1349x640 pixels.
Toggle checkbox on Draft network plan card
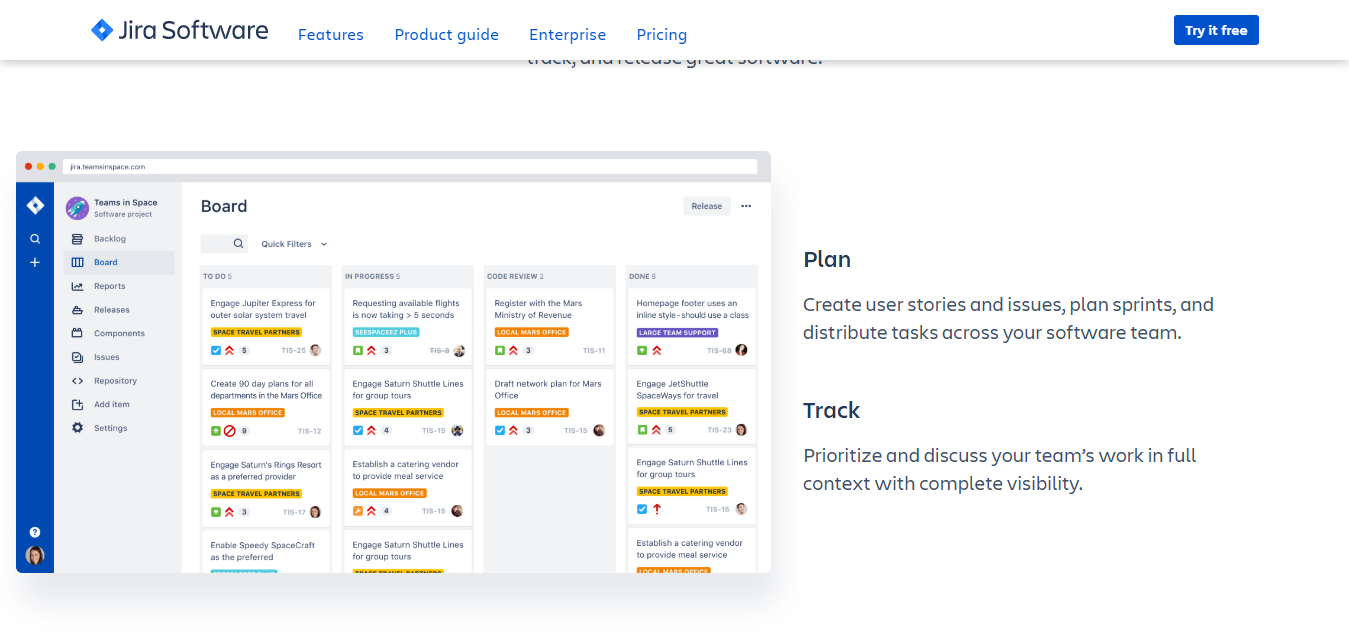pos(500,430)
